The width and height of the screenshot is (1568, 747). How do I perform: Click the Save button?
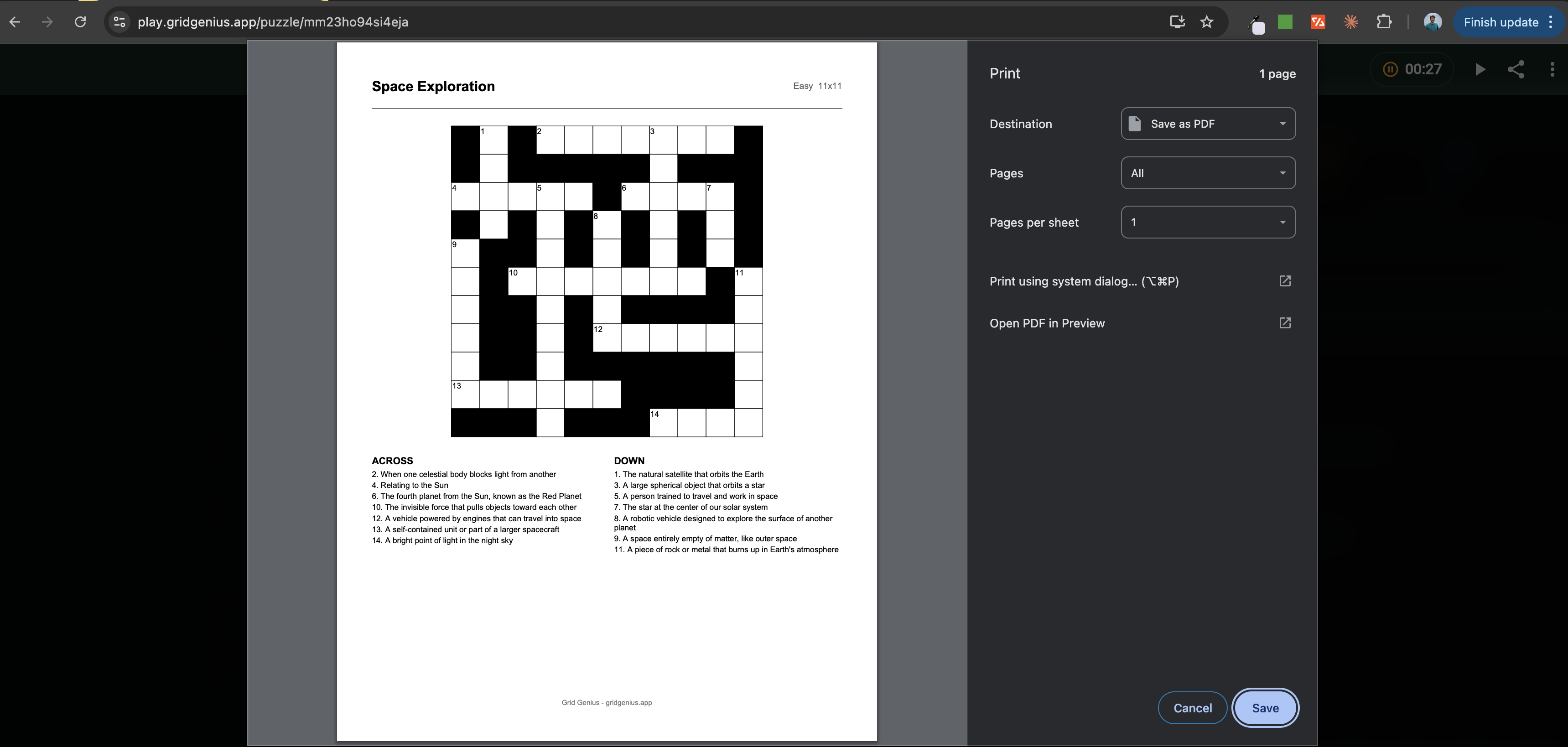tap(1266, 707)
